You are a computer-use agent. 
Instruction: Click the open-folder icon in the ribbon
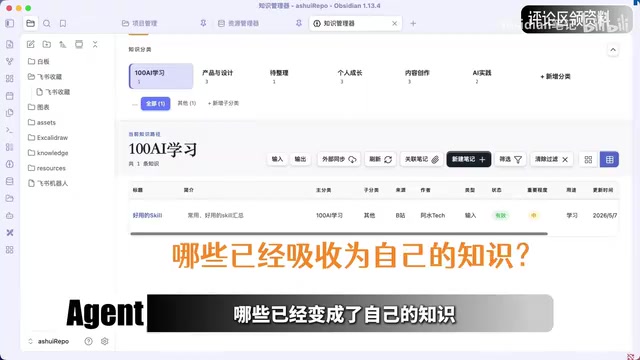pyautogui.click(x=9, y=198)
